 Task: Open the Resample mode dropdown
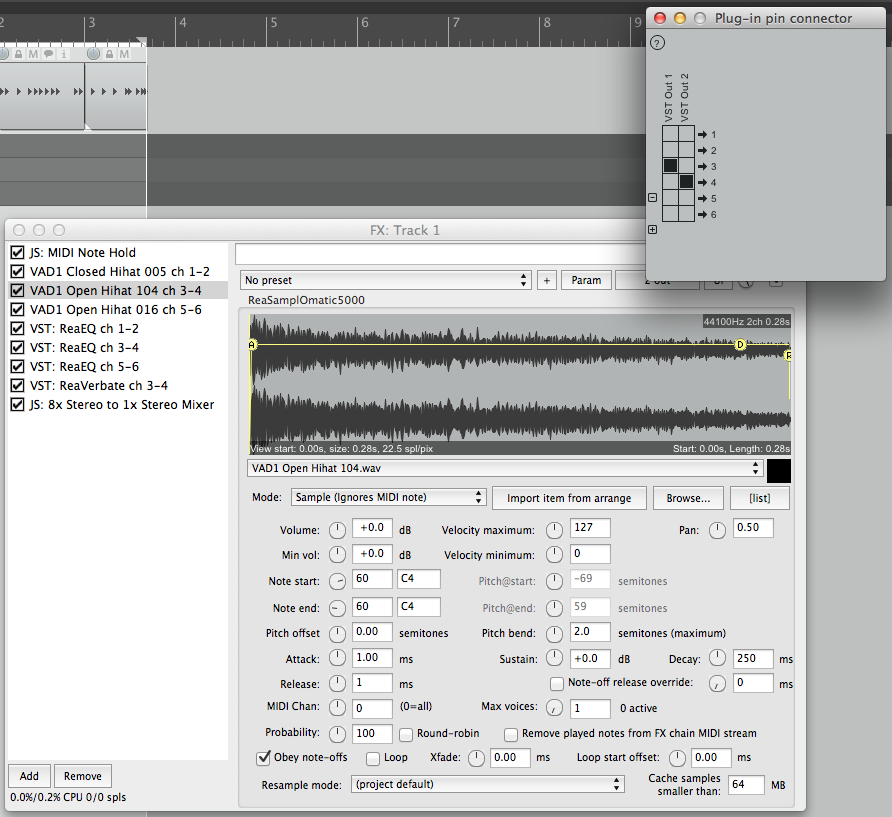click(x=487, y=785)
